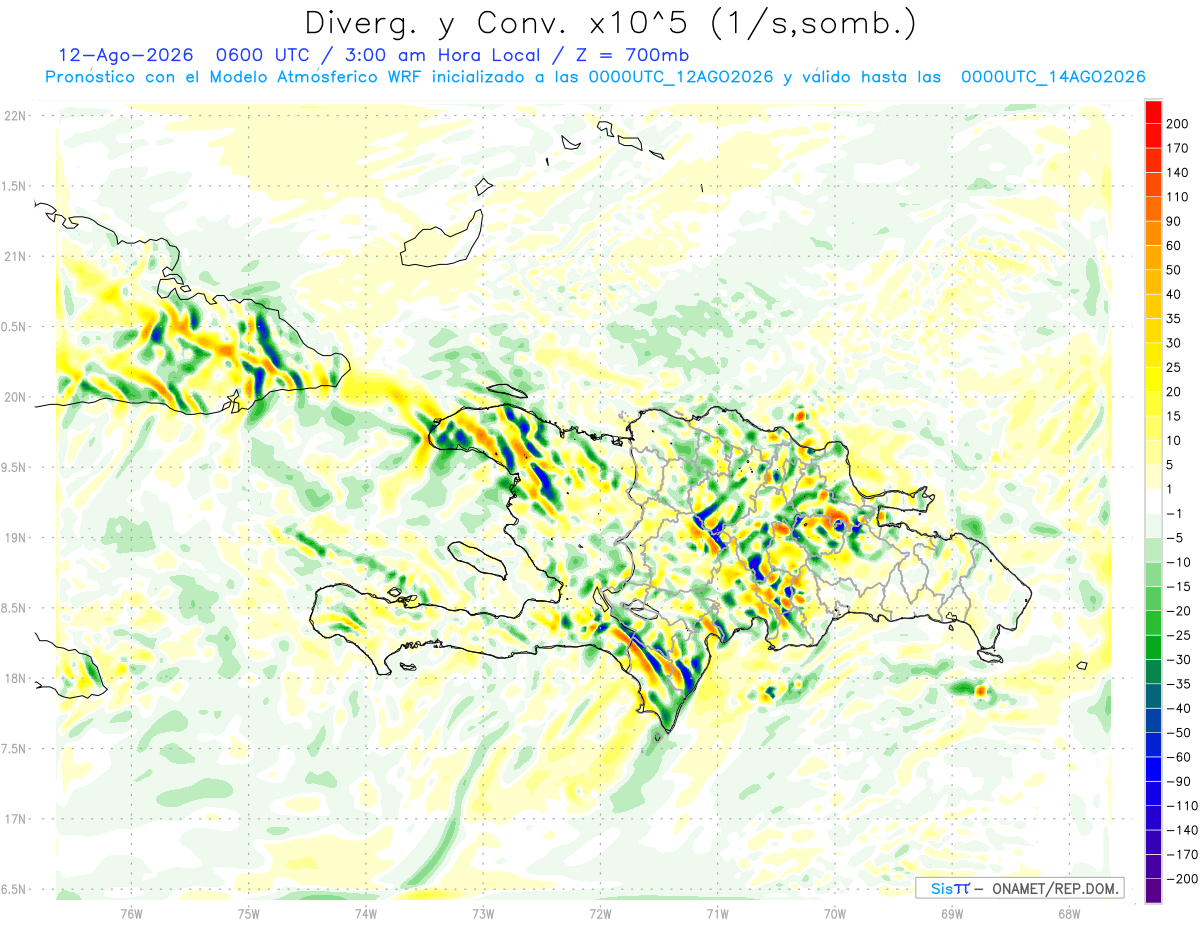This screenshot has width=1200, height=927.
Task: Click the '69W' longitude label
Action: tap(952, 913)
